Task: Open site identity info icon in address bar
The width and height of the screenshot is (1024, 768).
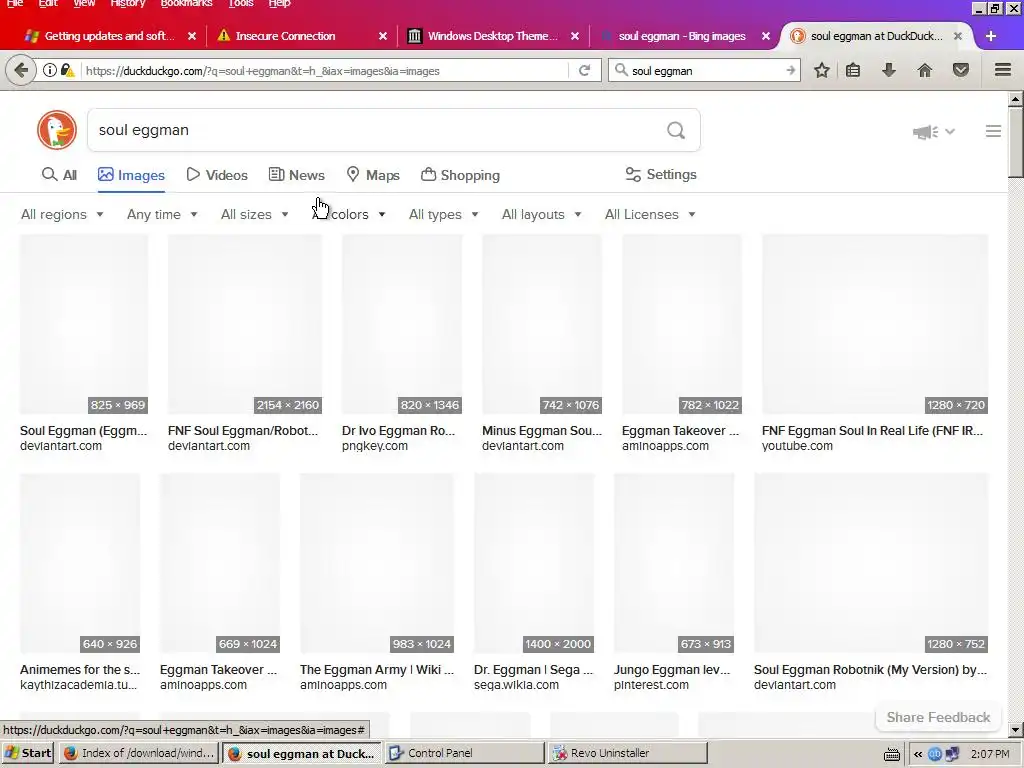Action: click(50, 70)
